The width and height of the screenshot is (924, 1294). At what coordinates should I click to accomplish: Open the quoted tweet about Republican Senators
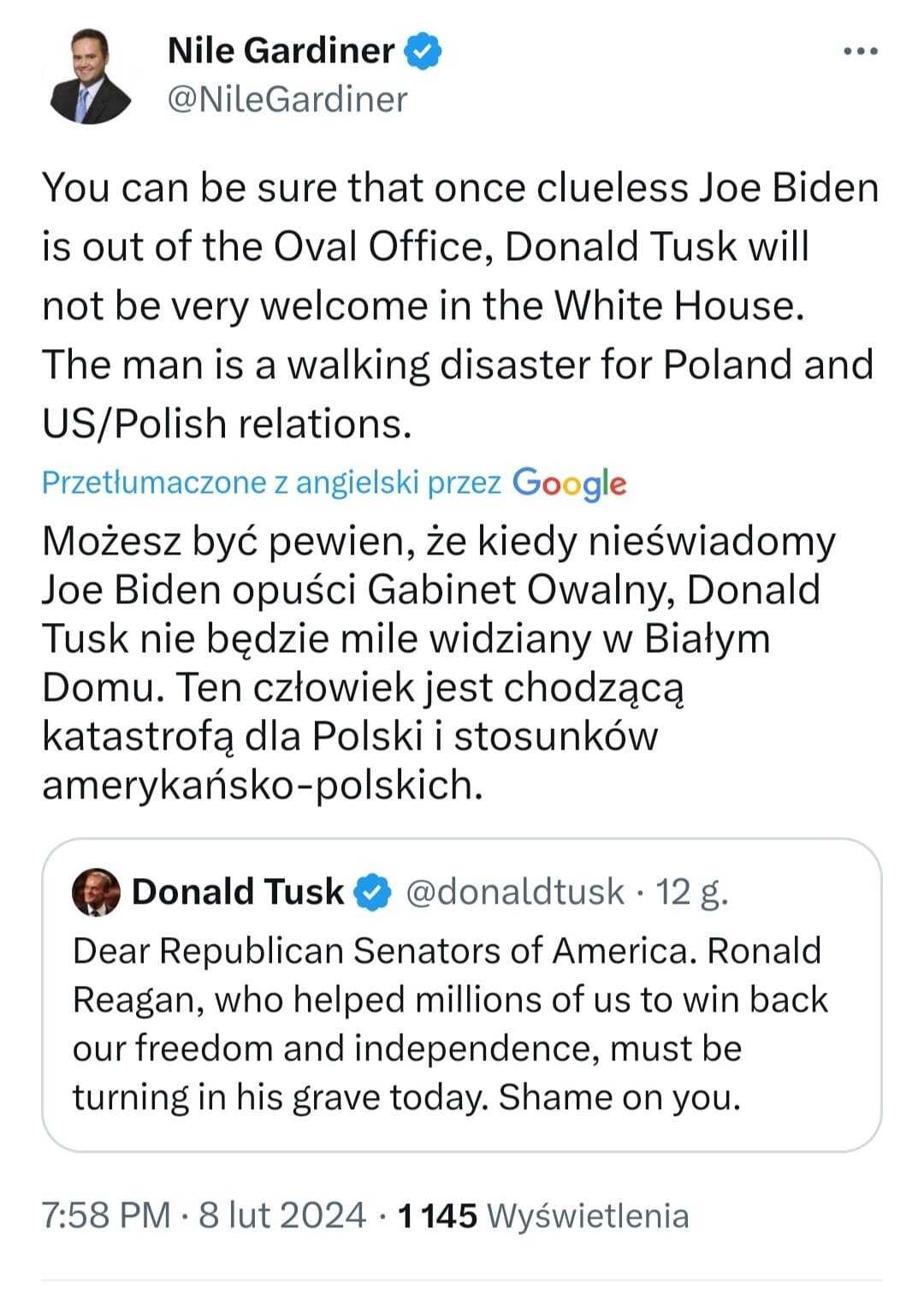pos(462,995)
